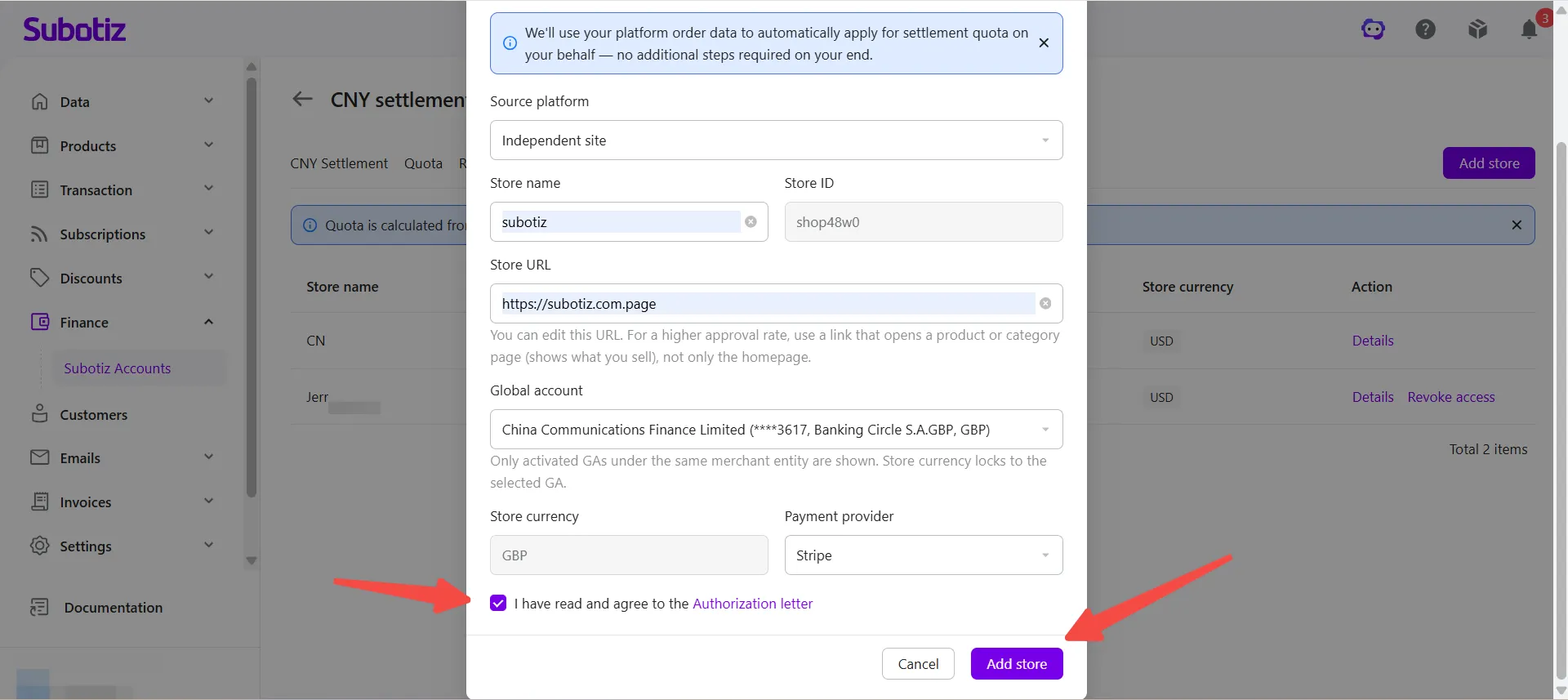Click the disabled Store currency field
The width and height of the screenshot is (1568, 700).
[629, 555]
